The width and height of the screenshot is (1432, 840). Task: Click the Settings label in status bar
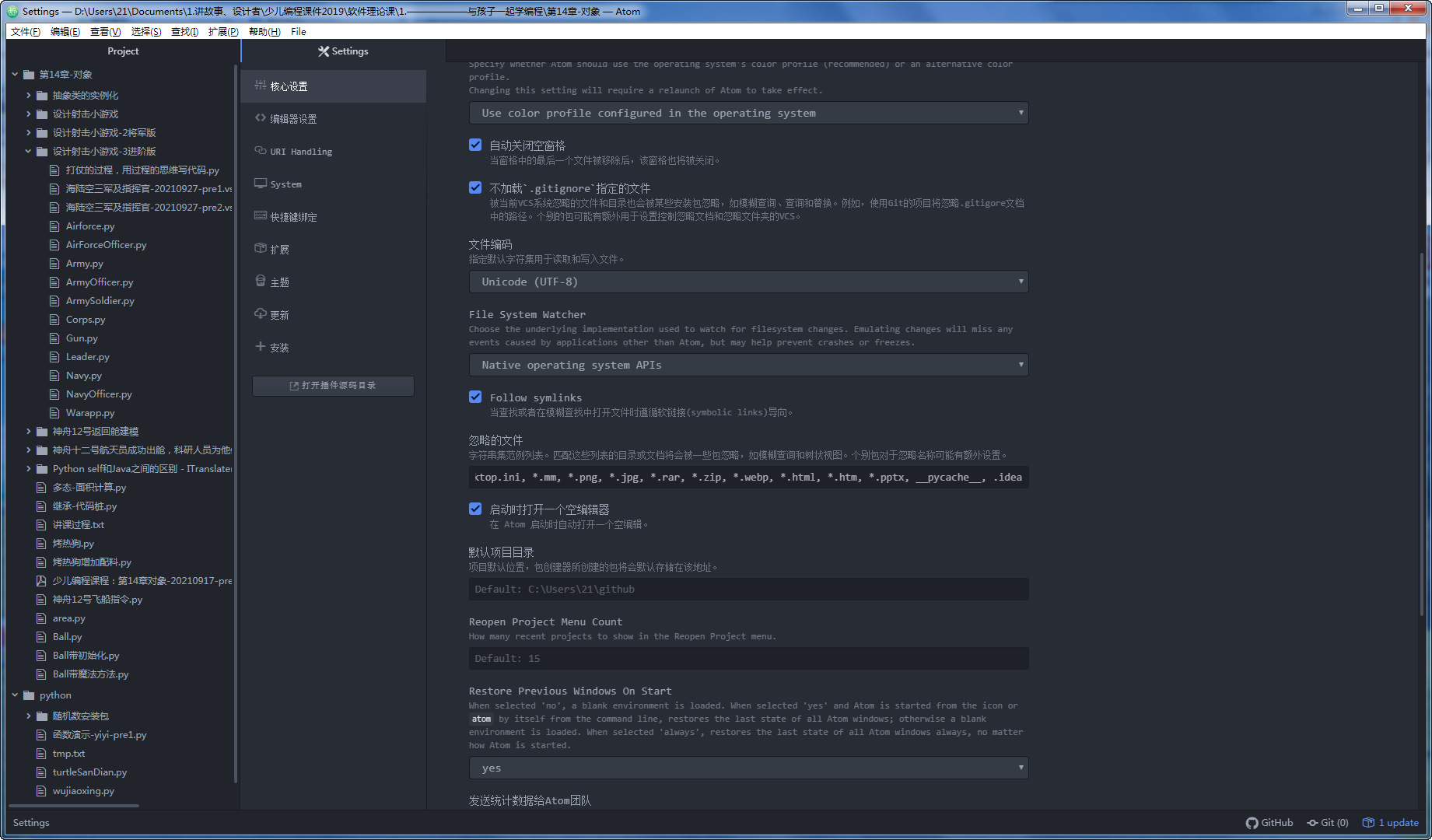(x=31, y=823)
